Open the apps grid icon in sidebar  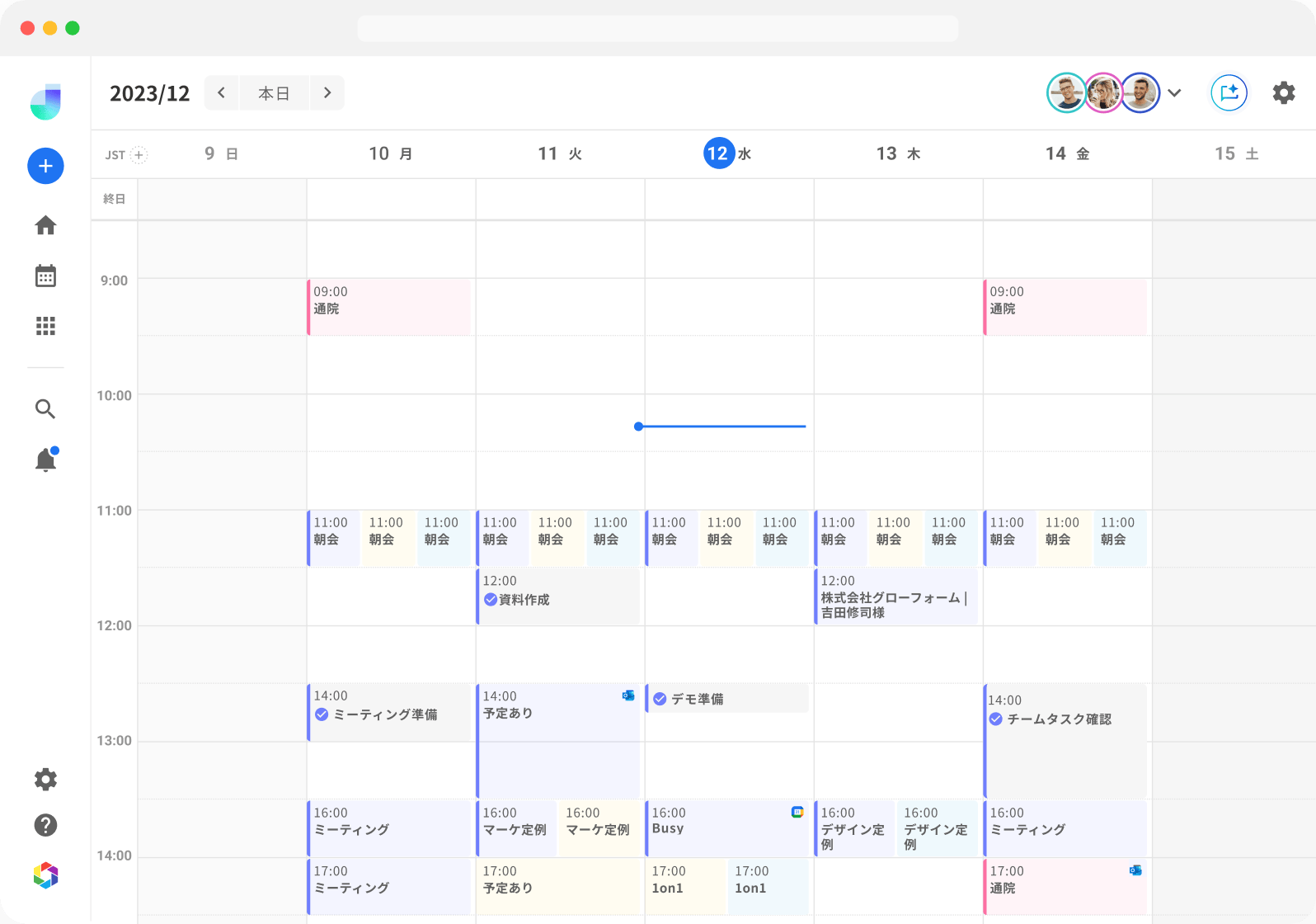pyautogui.click(x=45, y=326)
